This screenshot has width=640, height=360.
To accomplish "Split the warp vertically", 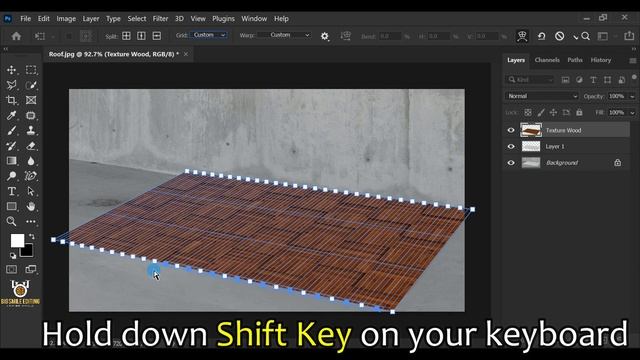I will pos(141,36).
